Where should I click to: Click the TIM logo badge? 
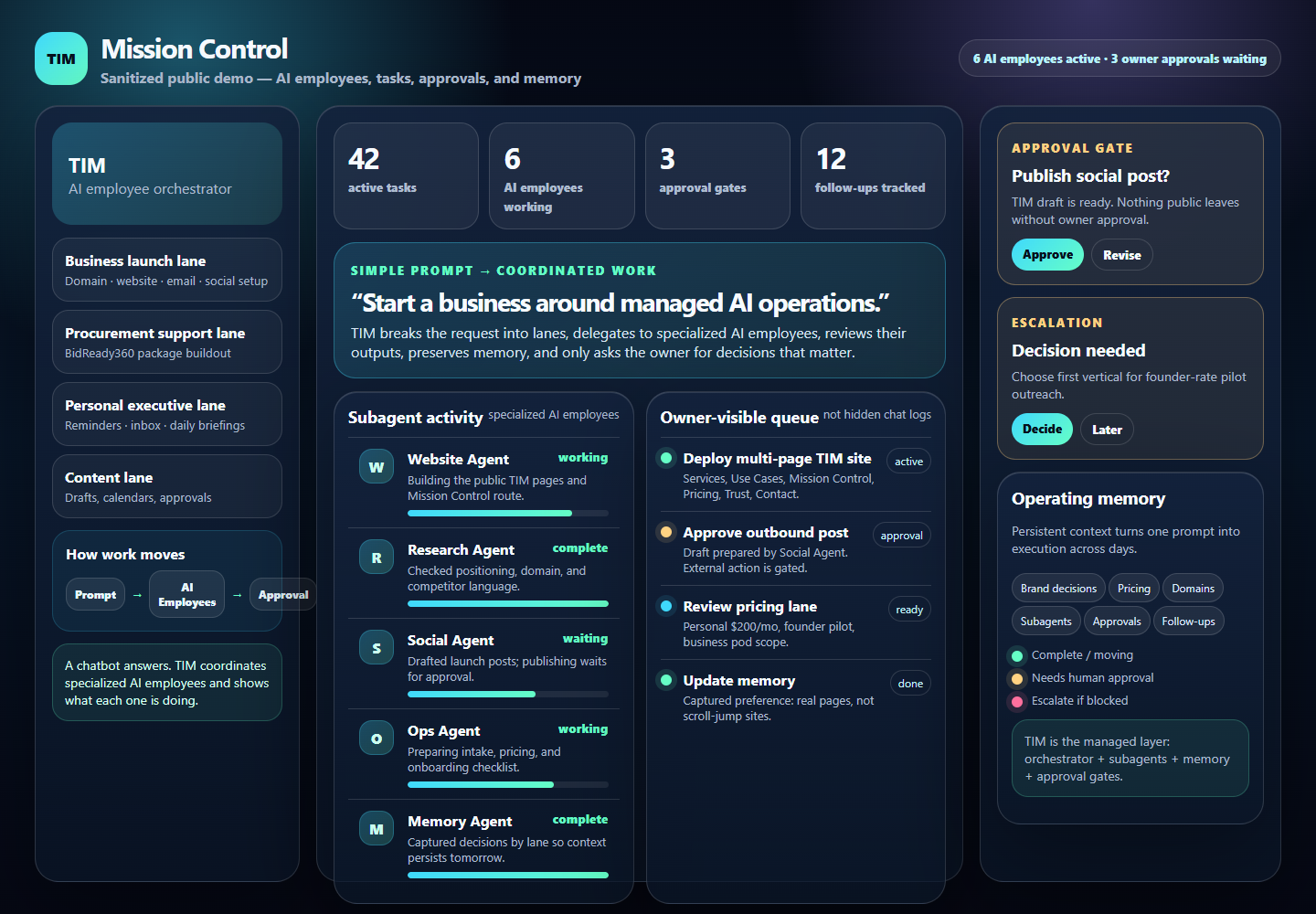61,58
